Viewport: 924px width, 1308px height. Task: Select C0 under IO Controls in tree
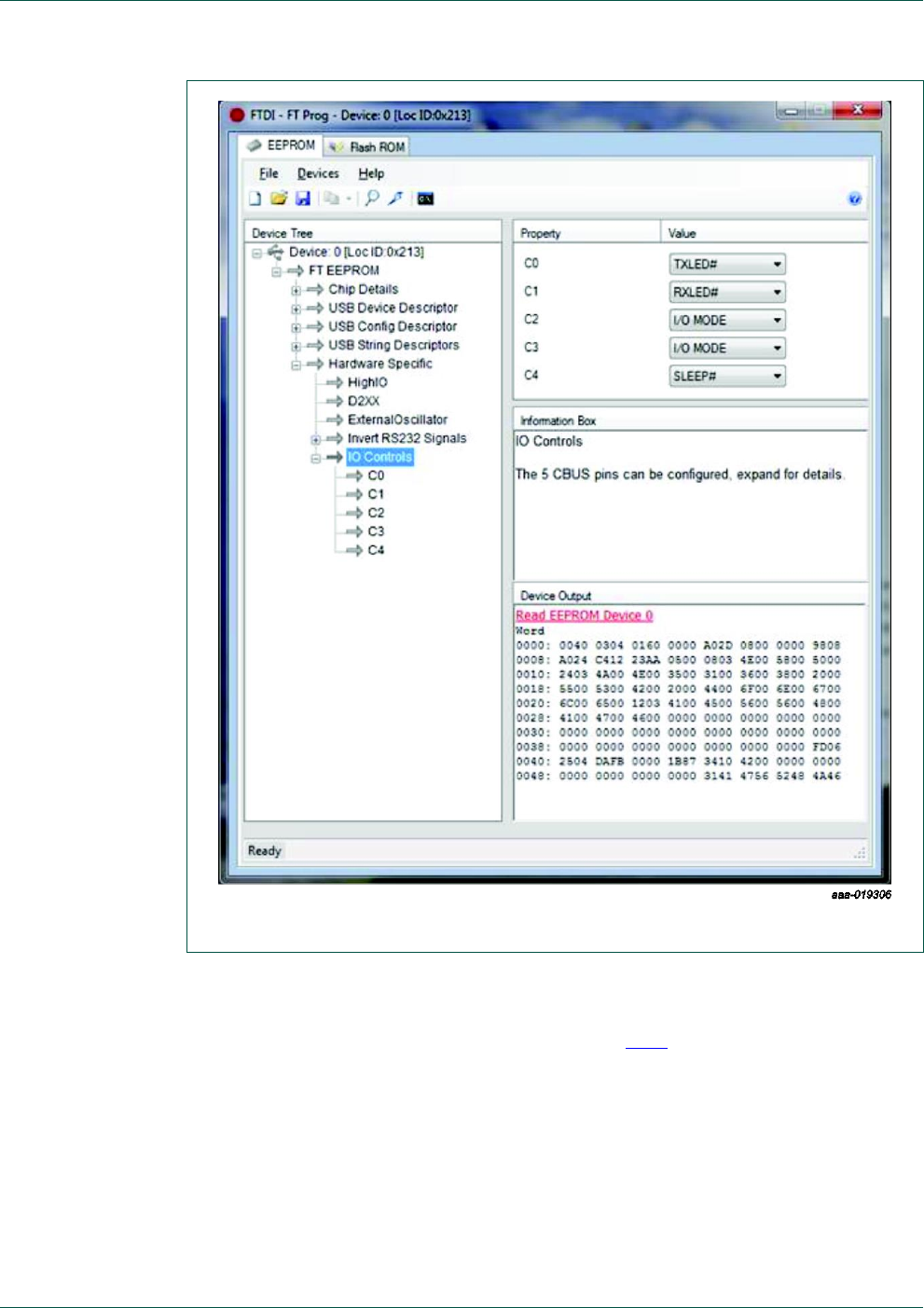376,475
